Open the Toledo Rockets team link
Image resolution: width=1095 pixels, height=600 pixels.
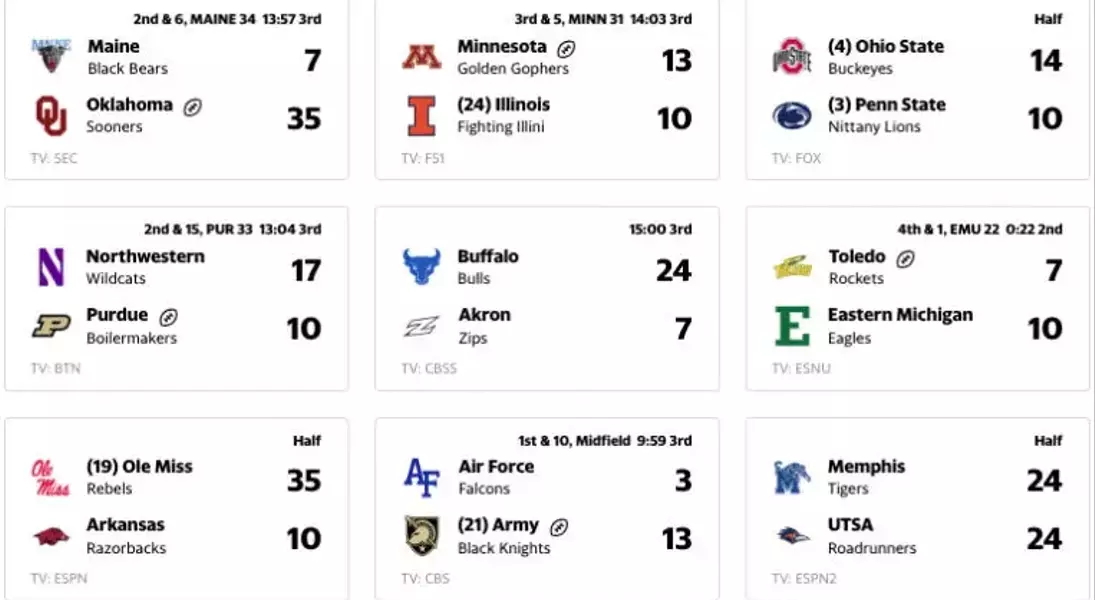pos(857,267)
